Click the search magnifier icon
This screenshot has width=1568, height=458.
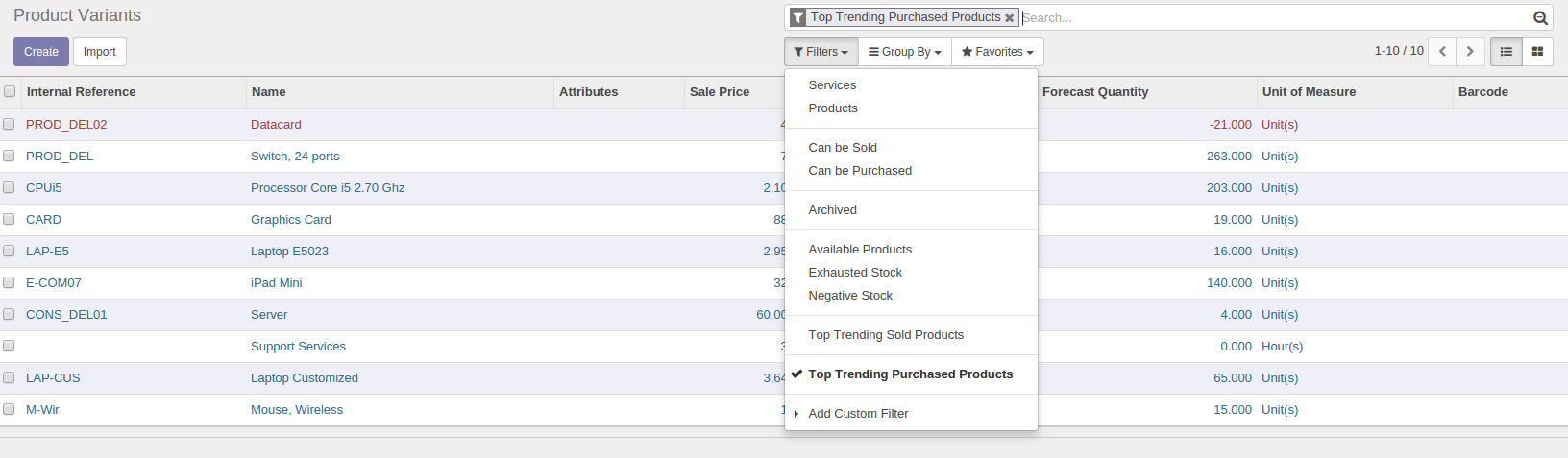pos(1540,17)
